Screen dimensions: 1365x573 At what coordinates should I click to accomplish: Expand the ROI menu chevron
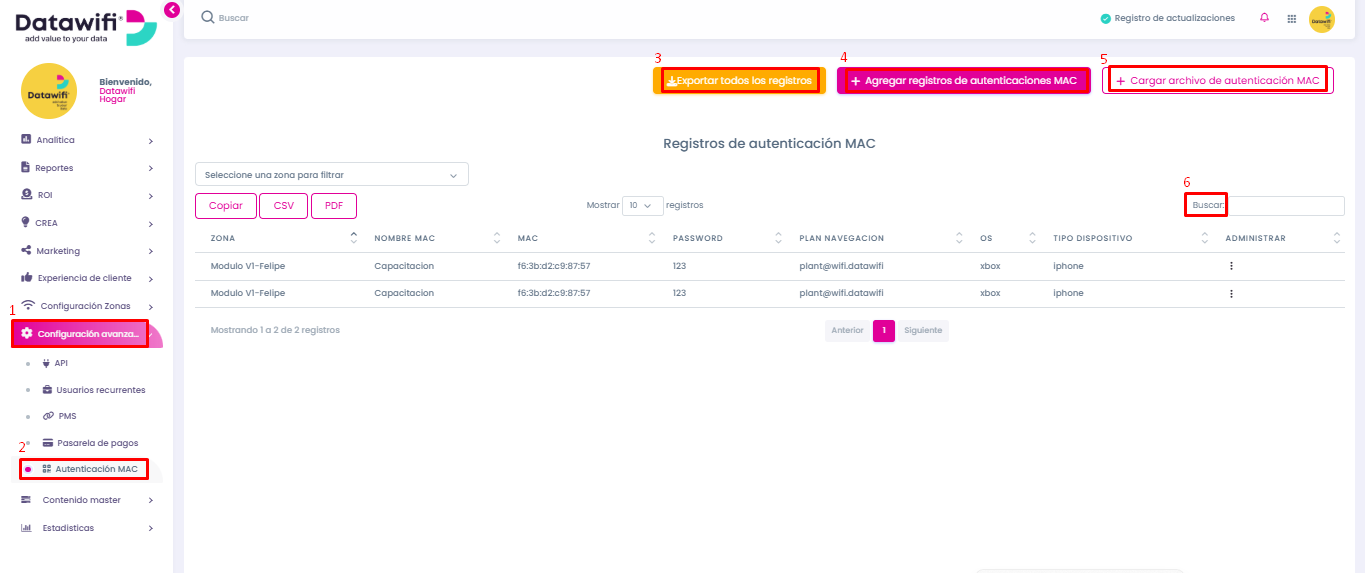click(x=151, y=196)
